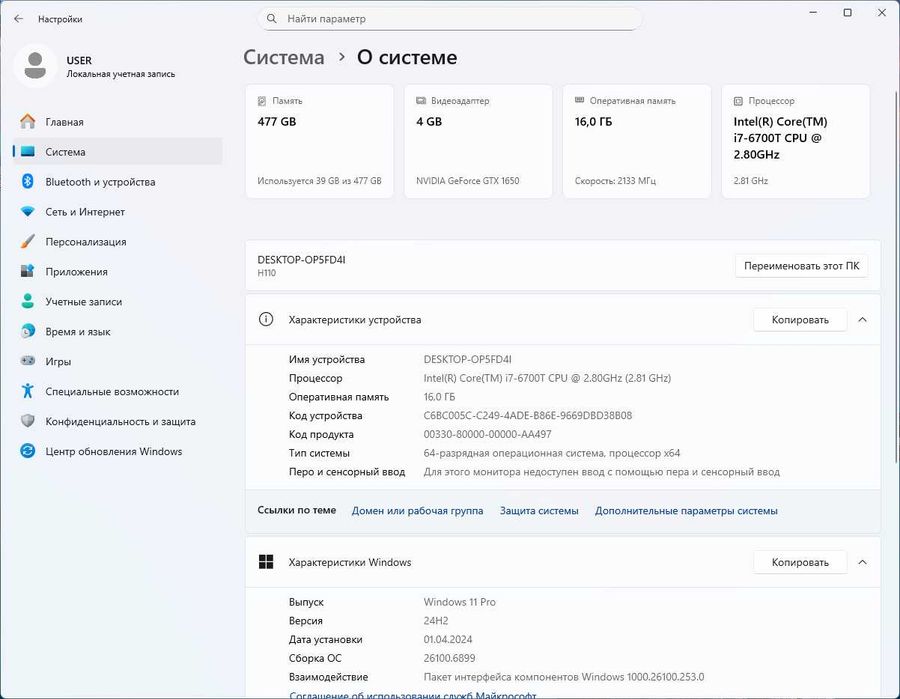
Task: Click Сборка ОС value 26100.6899
Action: click(449, 658)
